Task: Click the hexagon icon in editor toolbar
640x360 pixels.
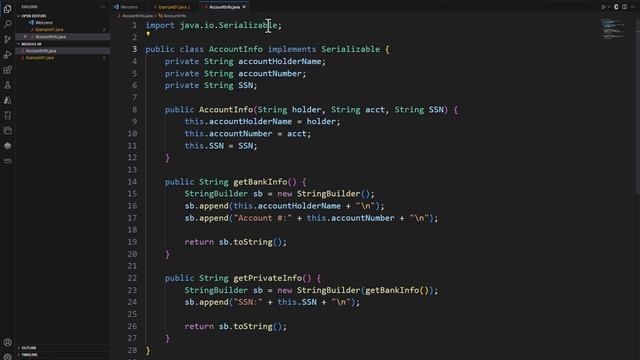Action: (x=616, y=7)
